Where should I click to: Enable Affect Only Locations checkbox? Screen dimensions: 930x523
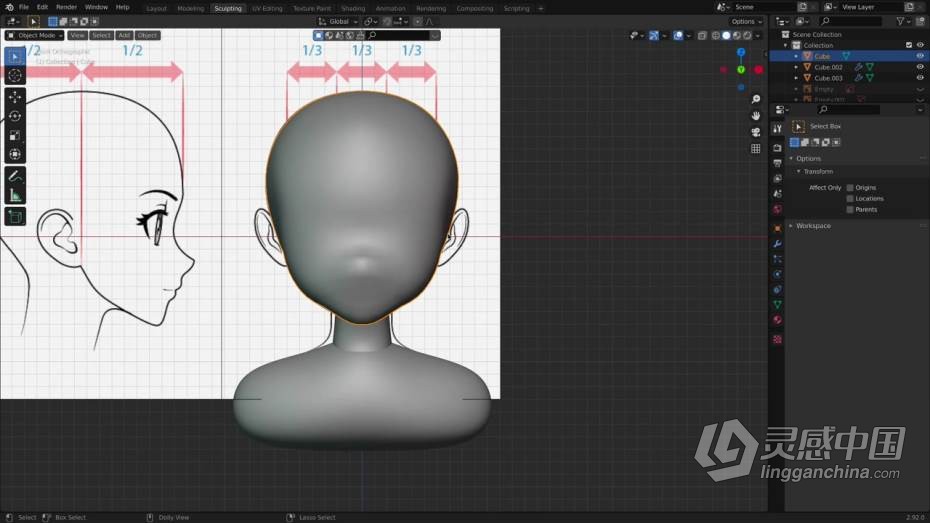click(x=850, y=199)
